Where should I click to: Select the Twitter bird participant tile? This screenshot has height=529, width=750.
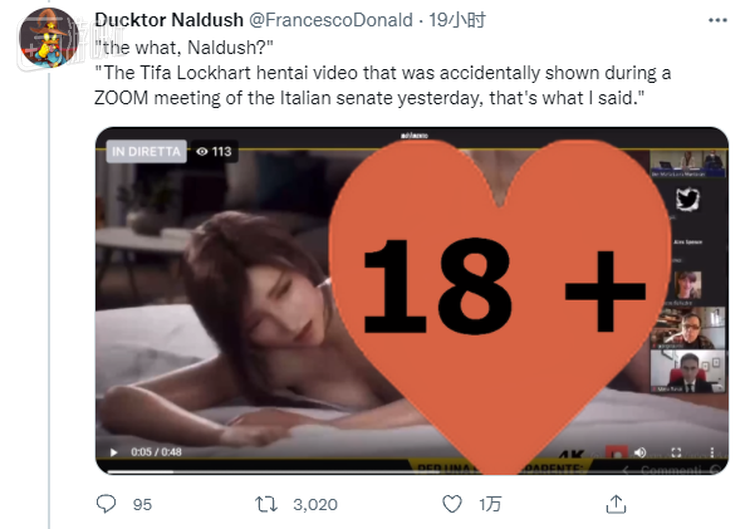click(687, 200)
